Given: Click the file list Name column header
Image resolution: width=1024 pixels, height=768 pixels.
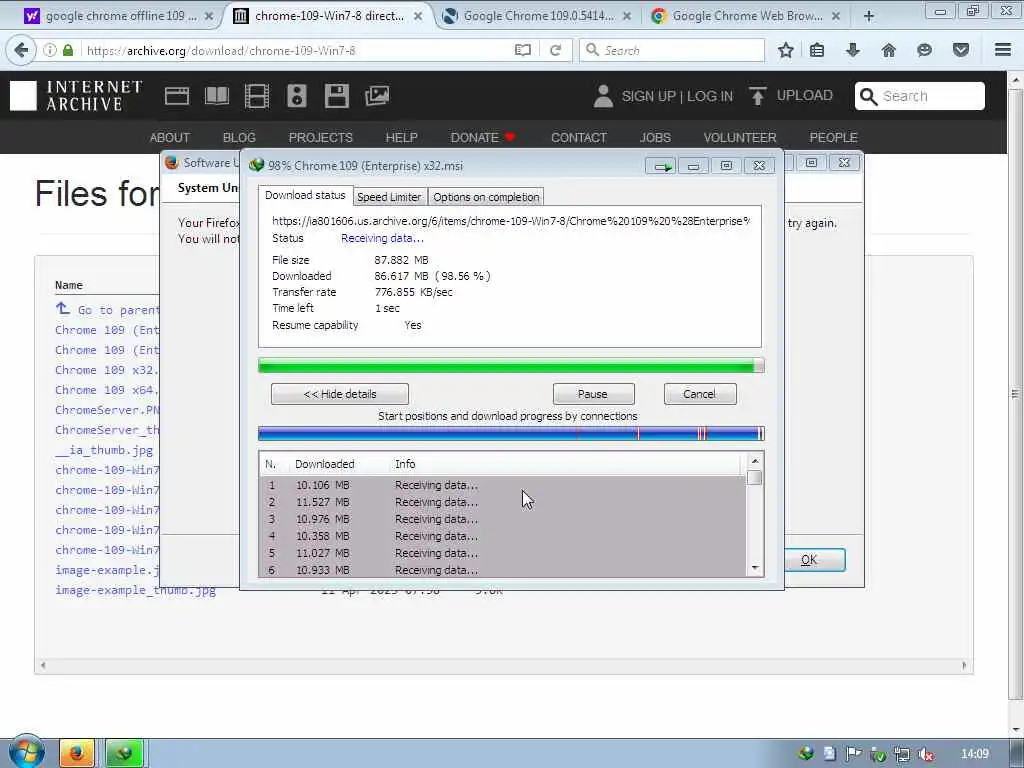Looking at the screenshot, I should pos(69,285).
